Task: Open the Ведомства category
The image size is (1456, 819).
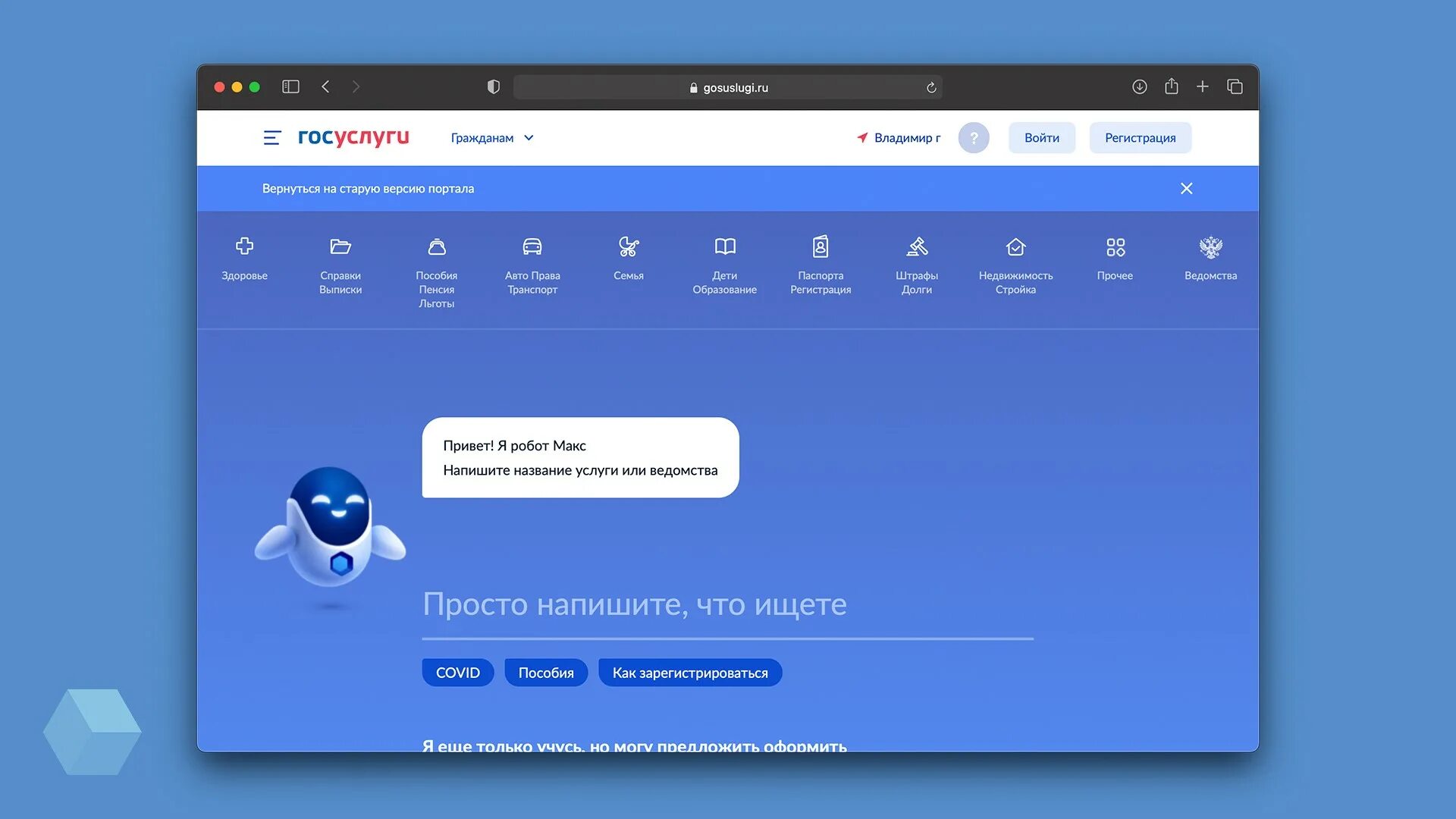Action: click(x=1211, y=259)
